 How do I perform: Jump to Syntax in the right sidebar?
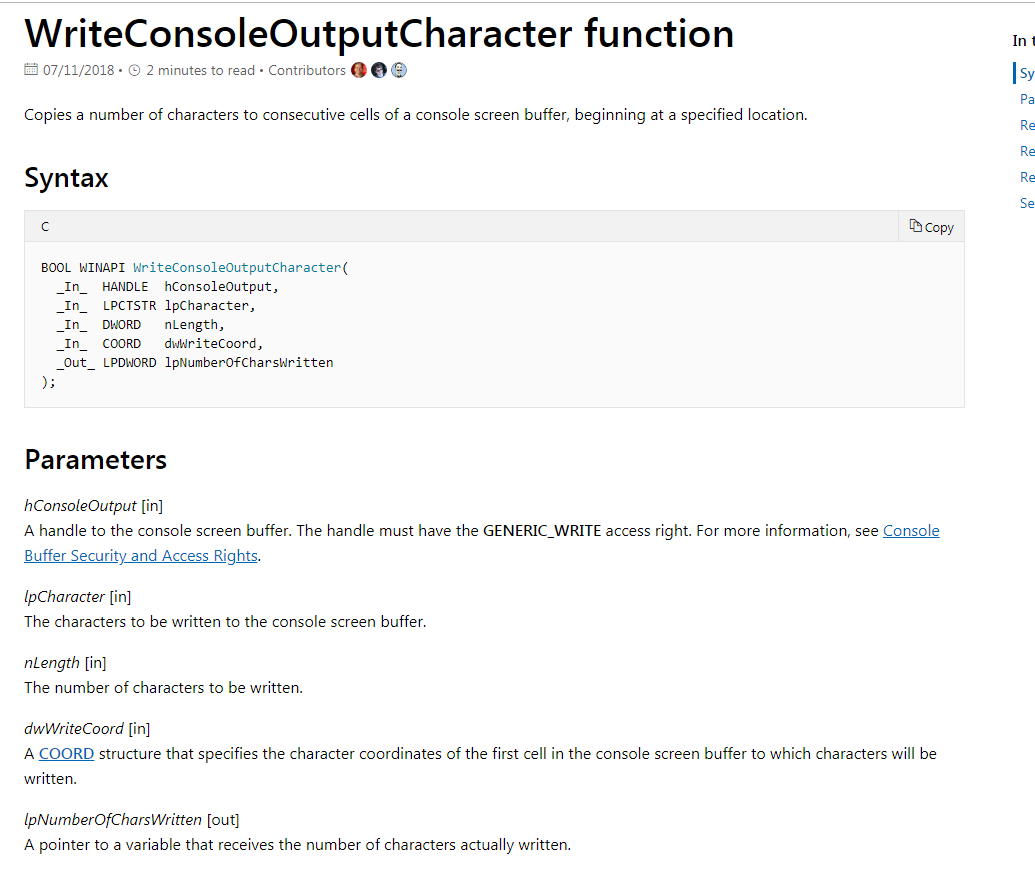click(1026, 73)
